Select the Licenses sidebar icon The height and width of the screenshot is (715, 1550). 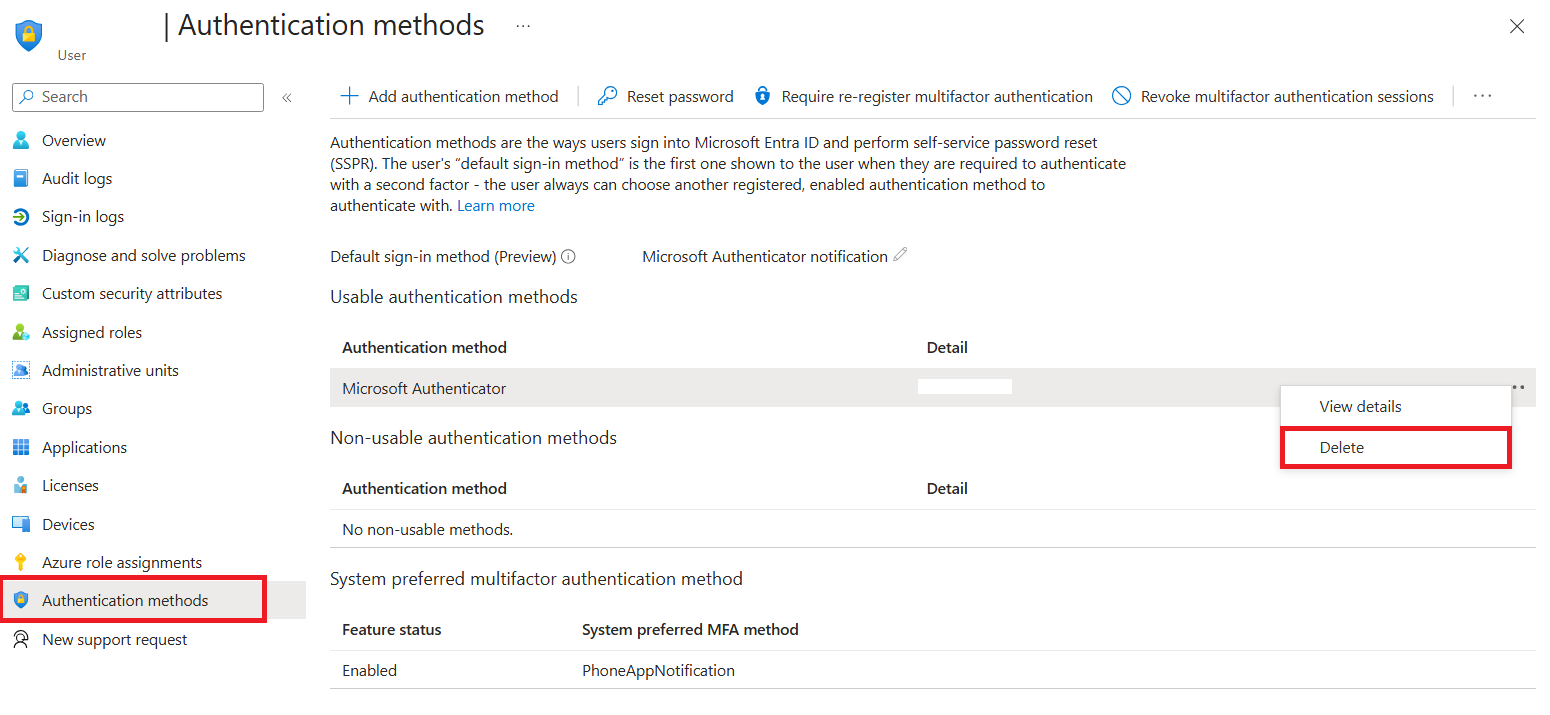(21, 485)
